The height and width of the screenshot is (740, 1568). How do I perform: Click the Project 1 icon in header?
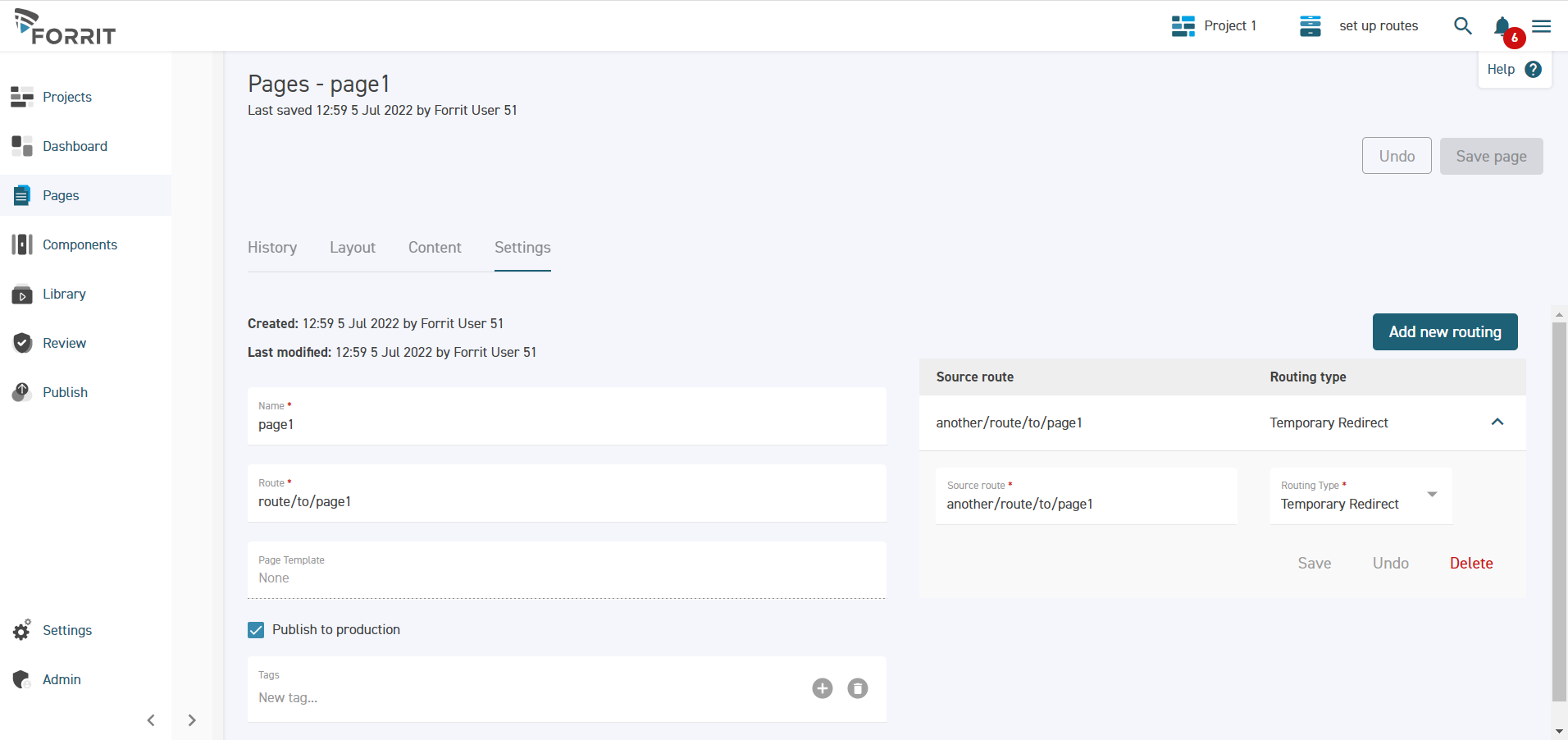tap(1183, 26)
